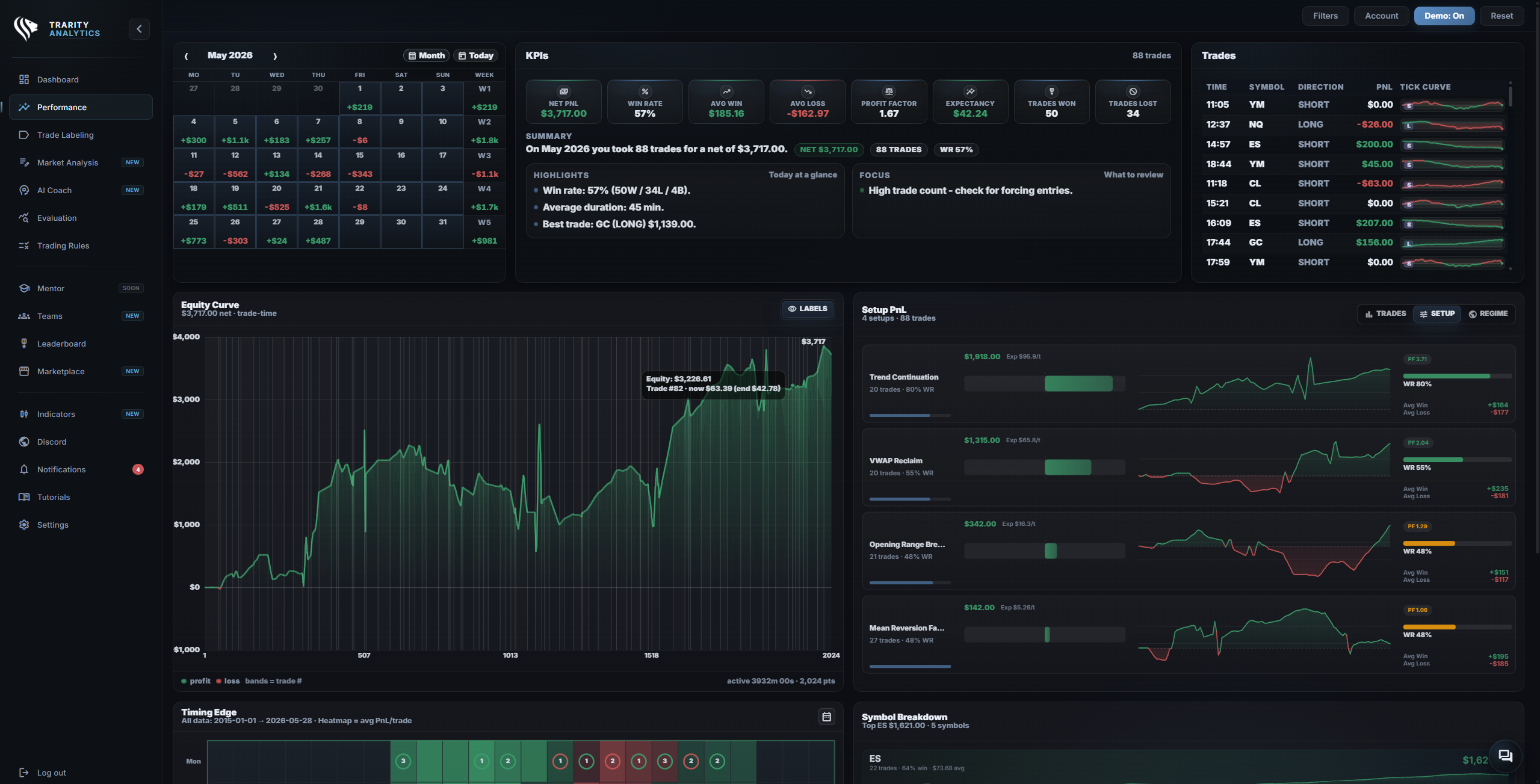Image resolution: width=1540 pixels, height=784 pixels.
Task: Open the Evaluation icon
Action: [x=24, y=218]
